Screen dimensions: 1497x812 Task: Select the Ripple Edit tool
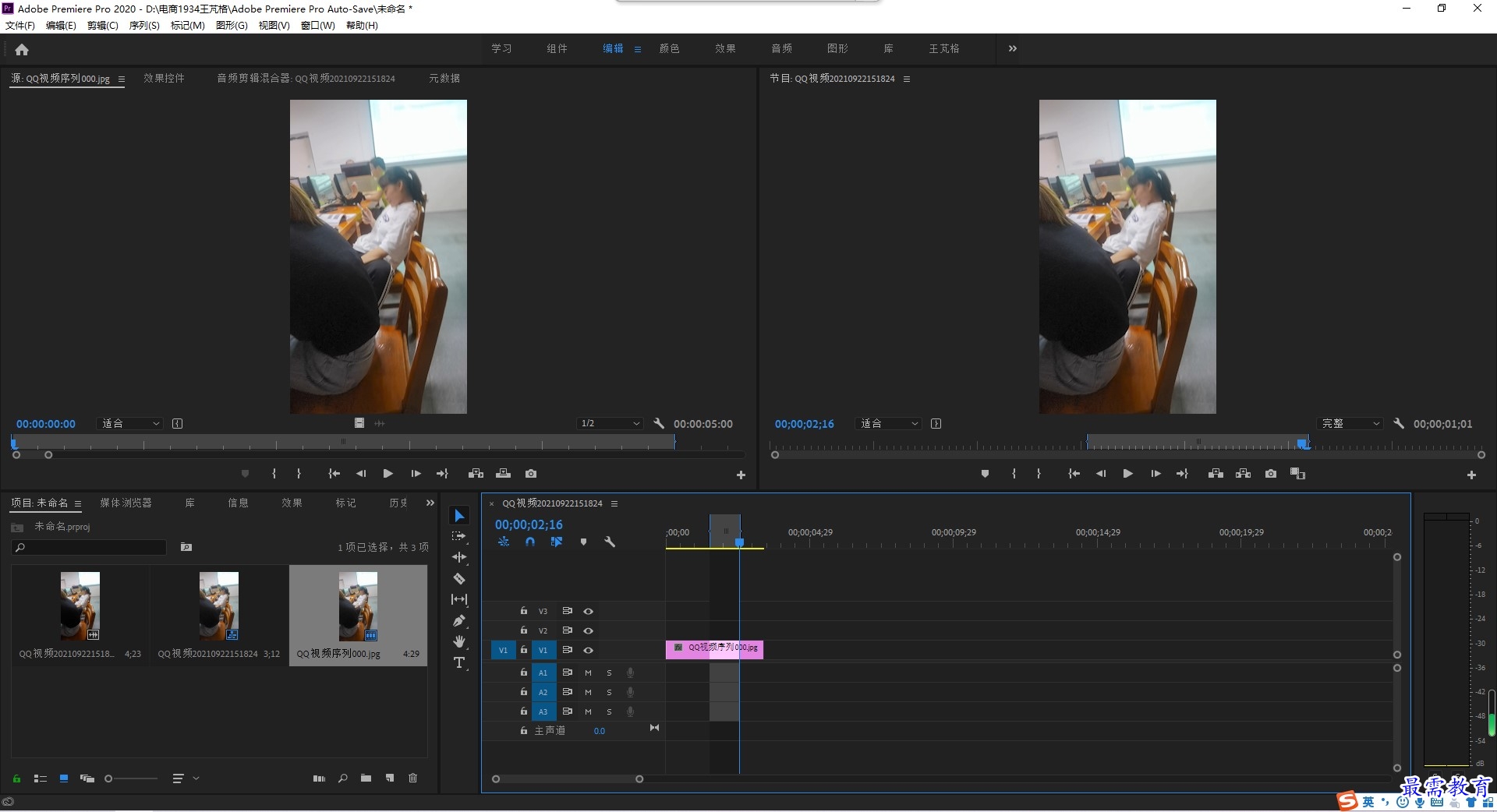coord(459,557)
